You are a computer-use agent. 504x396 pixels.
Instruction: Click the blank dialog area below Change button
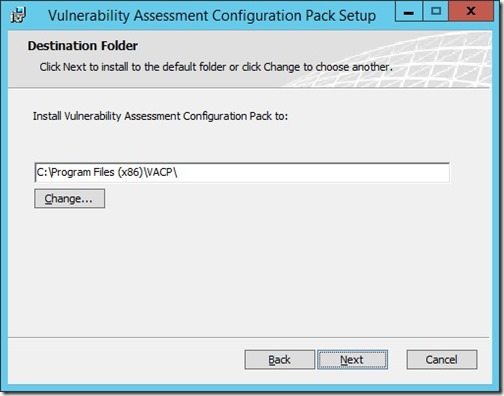coord(248,272)
